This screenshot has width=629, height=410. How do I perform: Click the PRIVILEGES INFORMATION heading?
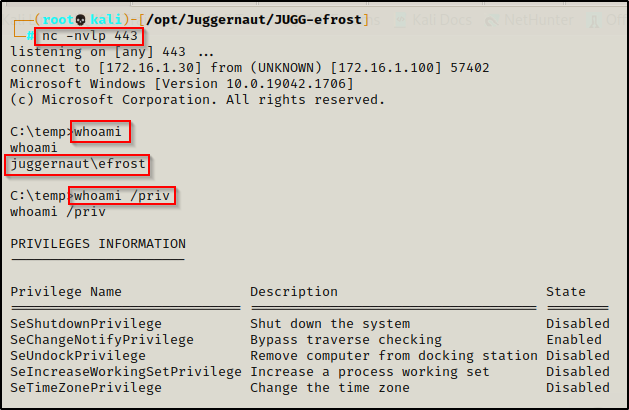pyautogui.click(x=98, y=244)
